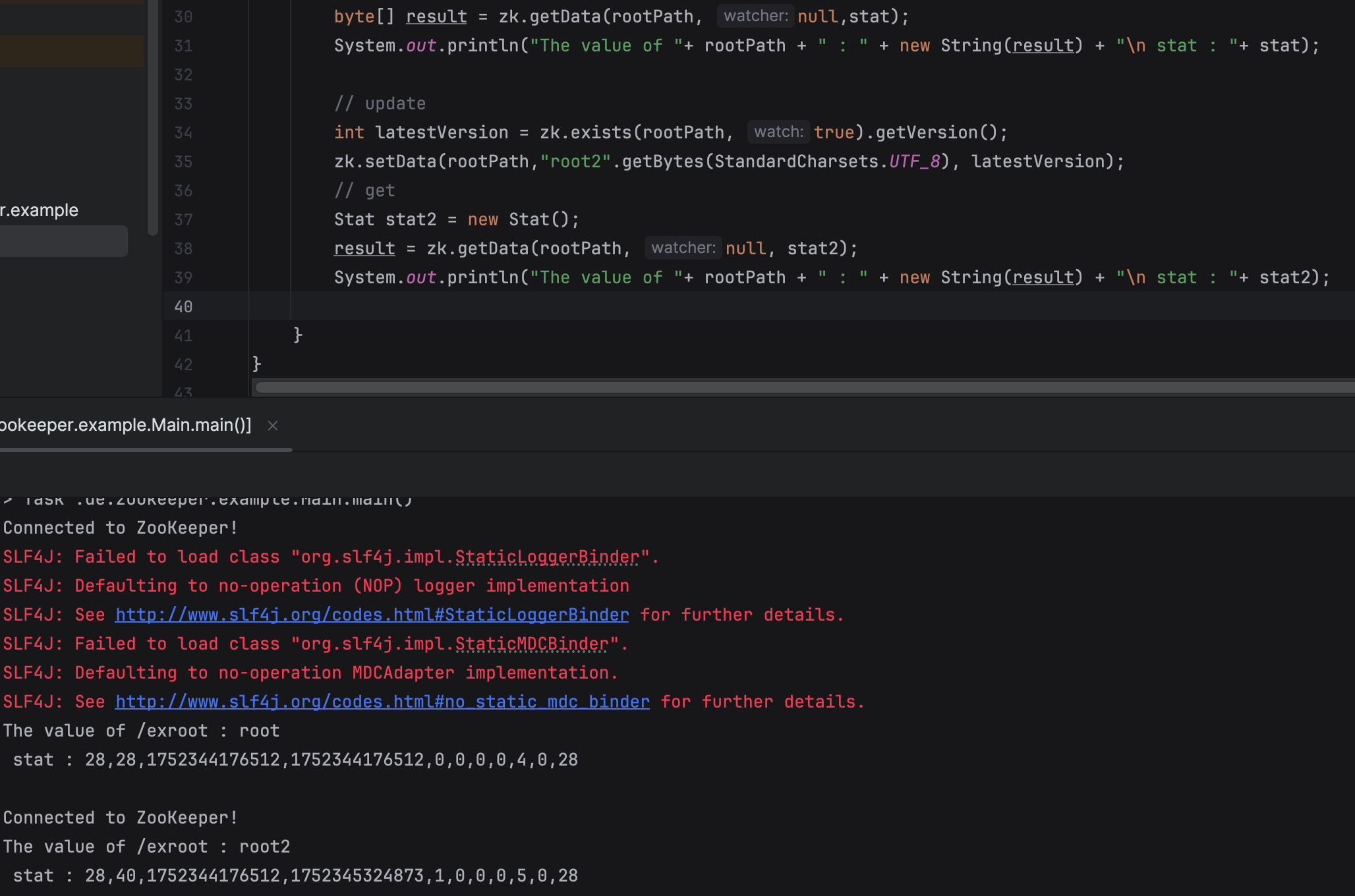Click the watcher: hint on line 30
This screenshot has height=896, width=1355.
(x=755, y=16)
